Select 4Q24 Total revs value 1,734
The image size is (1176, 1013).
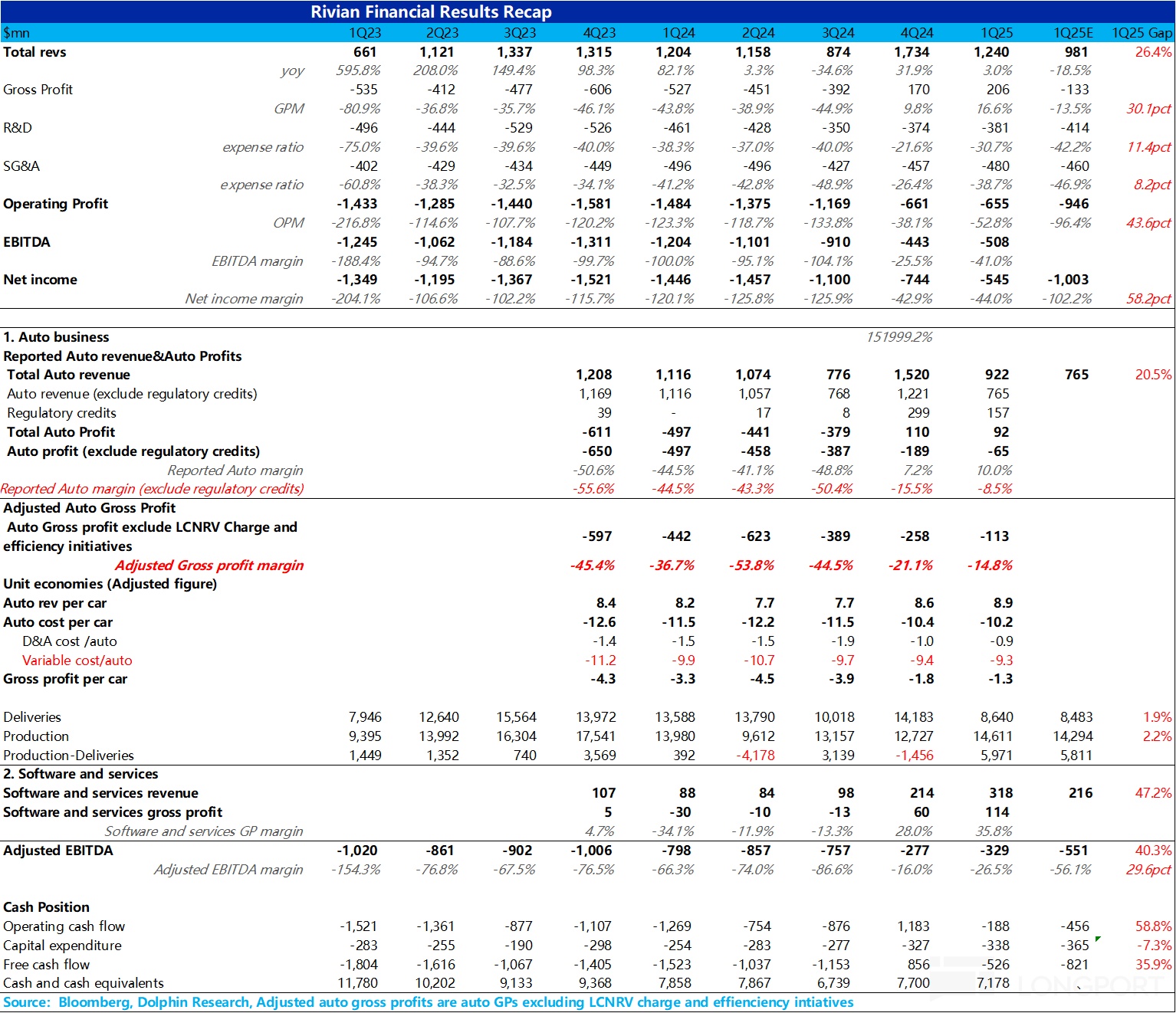[912, 52]
